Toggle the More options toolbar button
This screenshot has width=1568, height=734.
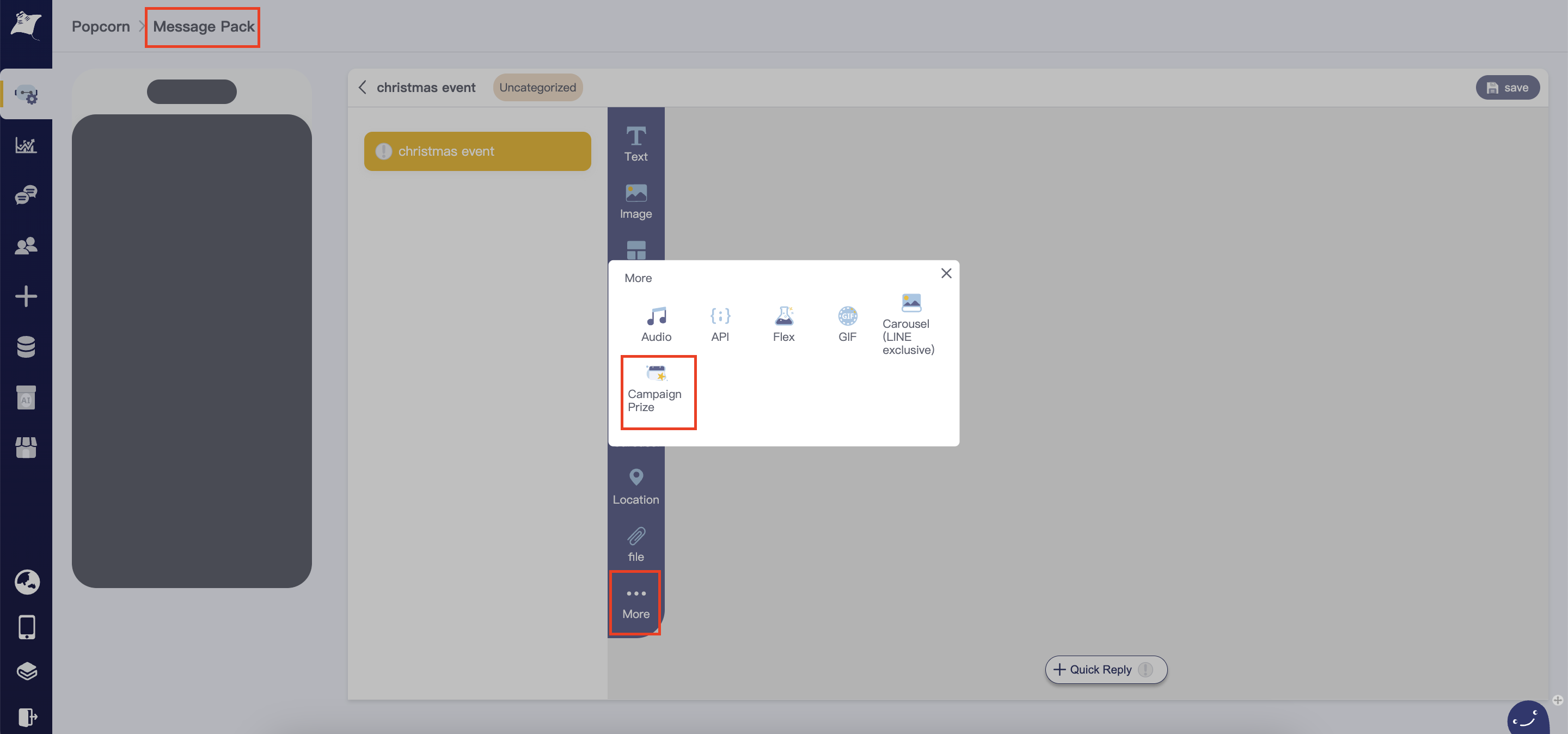635,603
